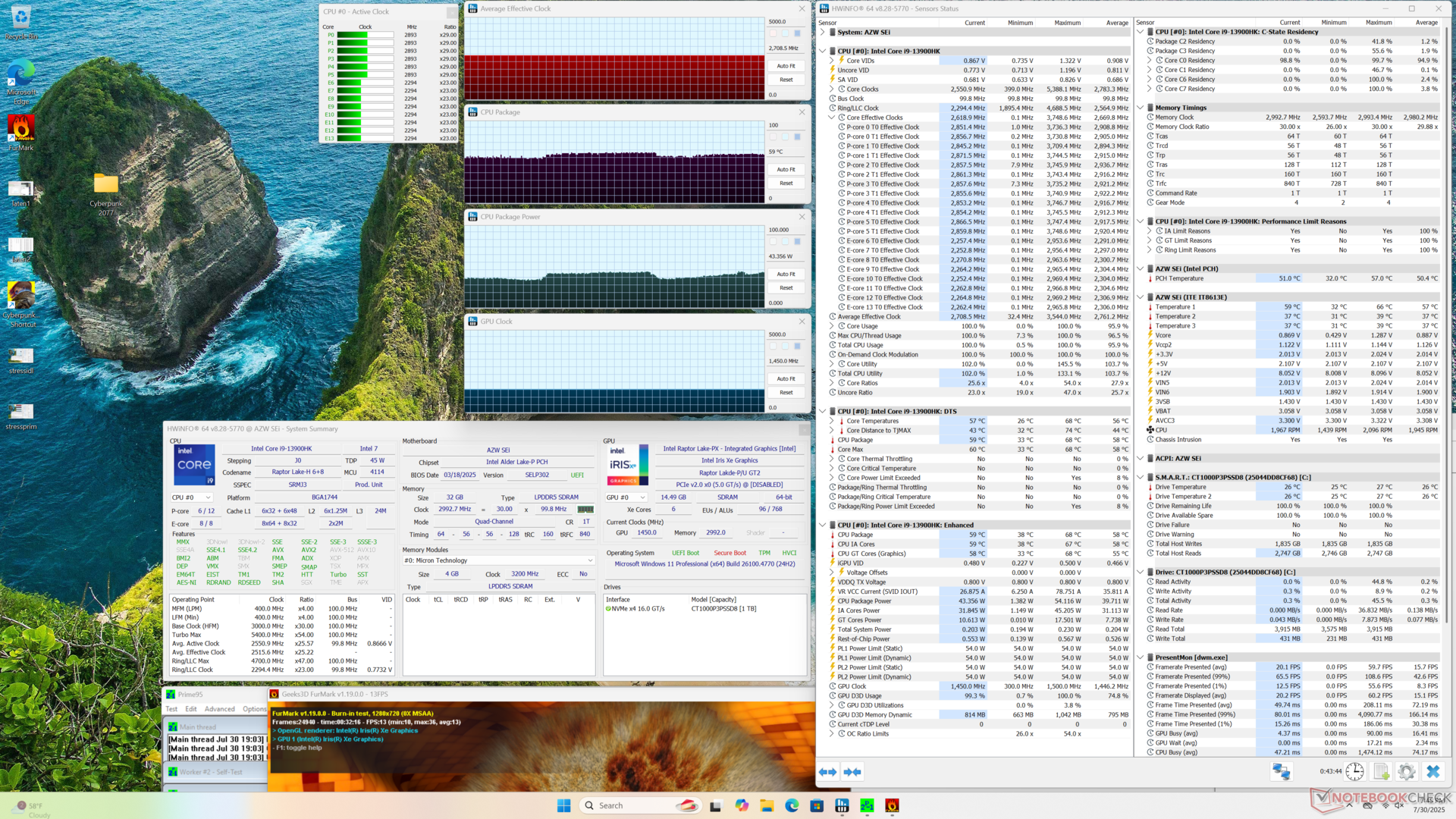This screenshot has width=1456, height=819.
Task: Click the first color swatch in Average Effective Clock graph
Action: coord(773,33)
